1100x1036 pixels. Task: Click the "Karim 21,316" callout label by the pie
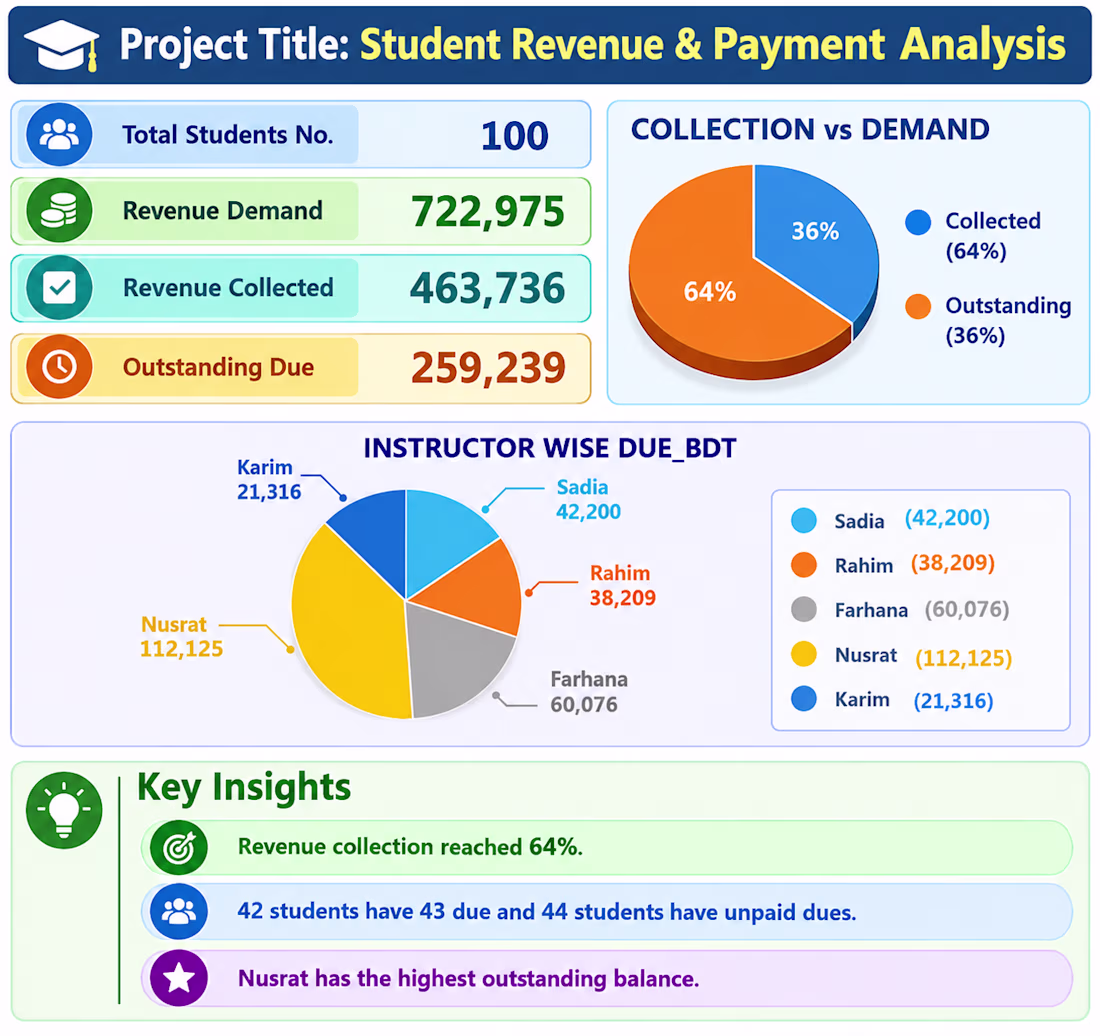click(x=269, y=480)
